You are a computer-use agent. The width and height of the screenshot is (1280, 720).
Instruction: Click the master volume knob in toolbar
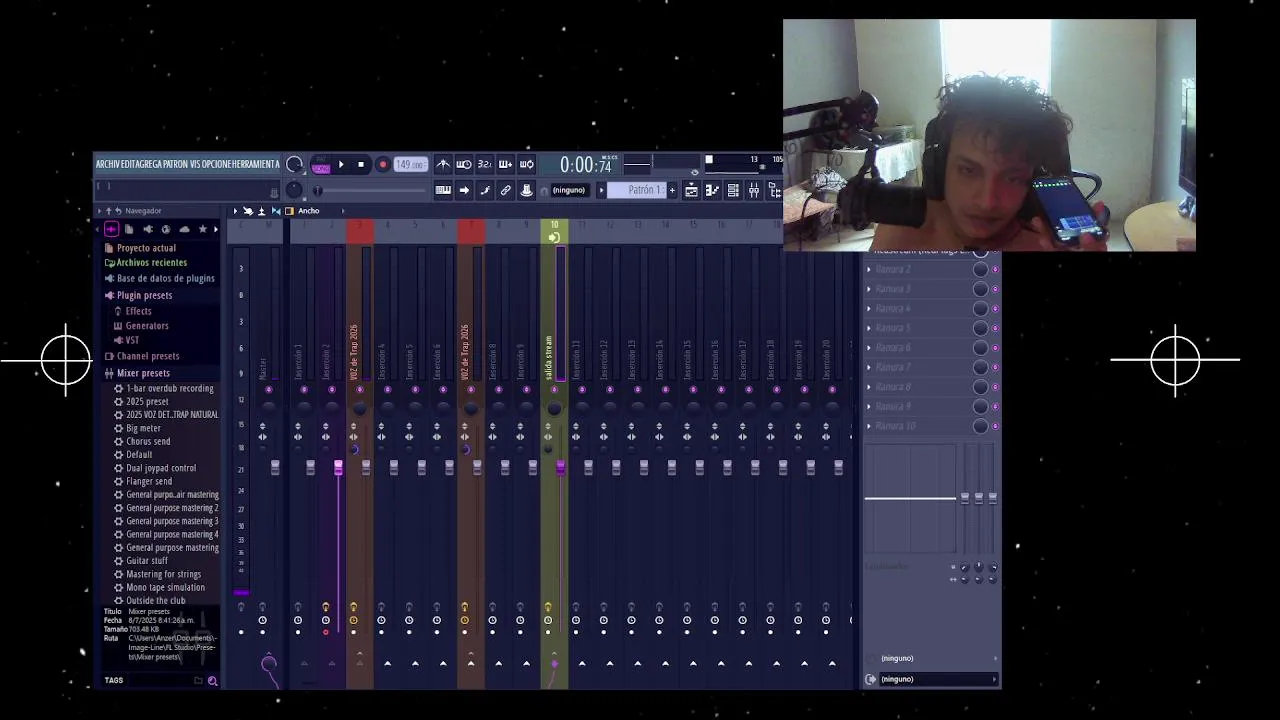click(294, 165)
